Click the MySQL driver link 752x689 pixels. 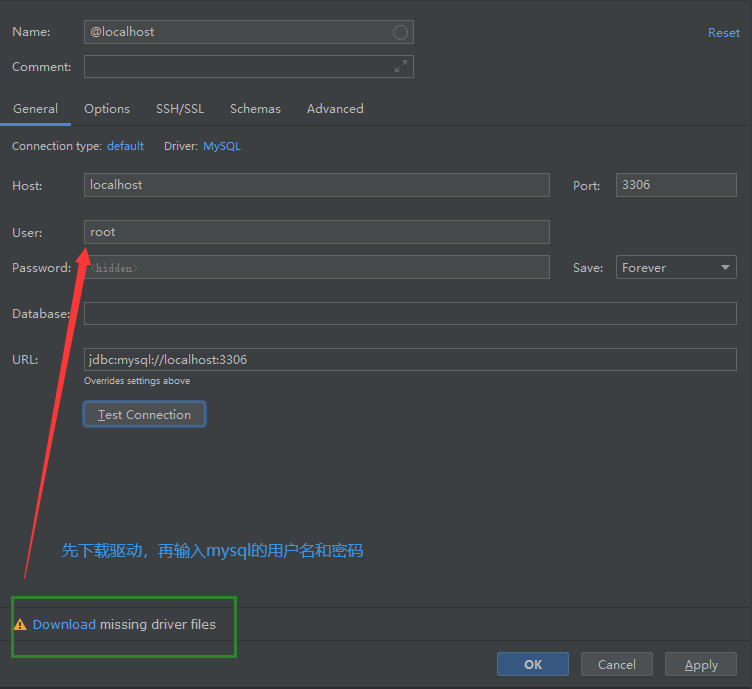pyautogui.click(x=221, y=146)
